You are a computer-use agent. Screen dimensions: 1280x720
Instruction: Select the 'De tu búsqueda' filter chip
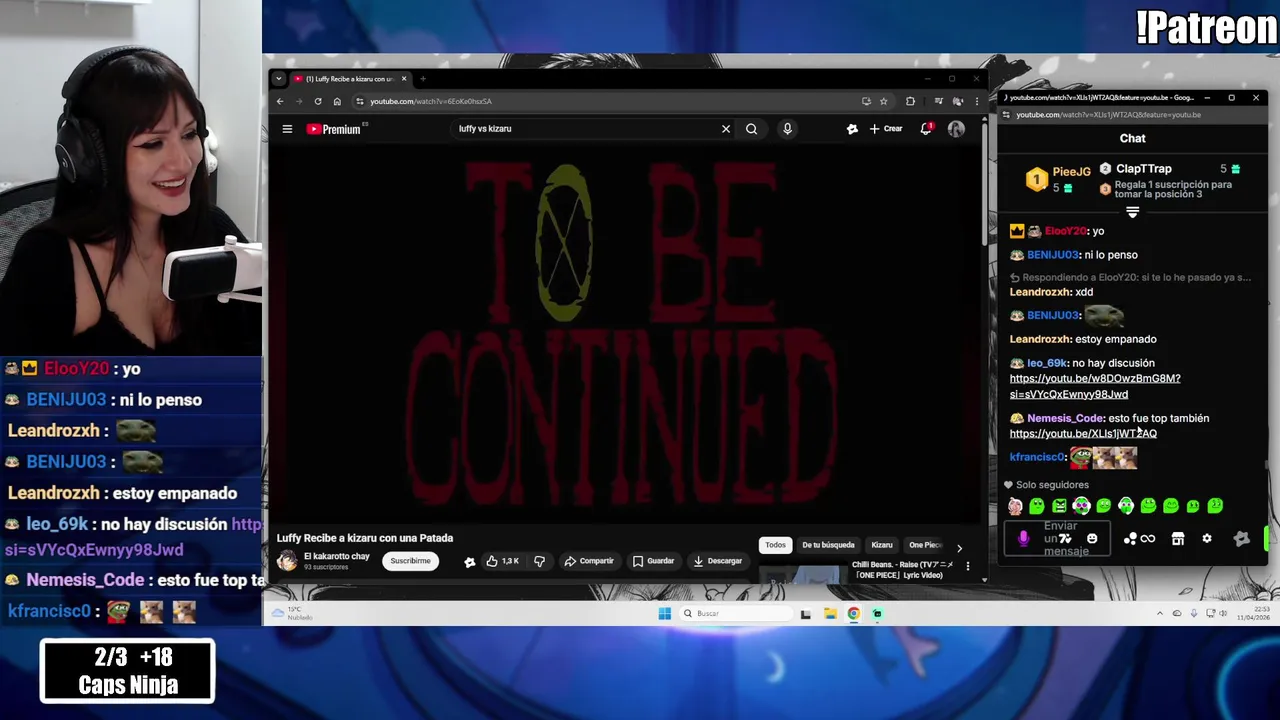(x=828, y=545)
